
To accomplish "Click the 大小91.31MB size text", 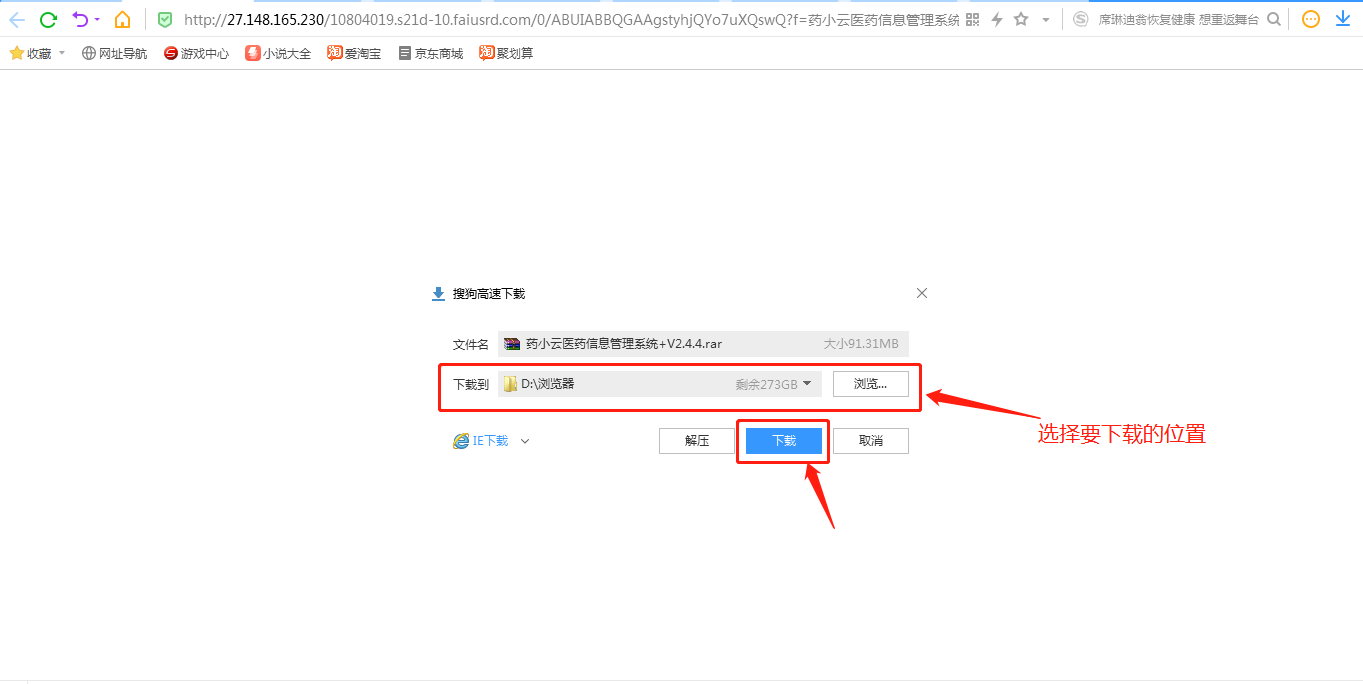I will click(x=861, y=344).
